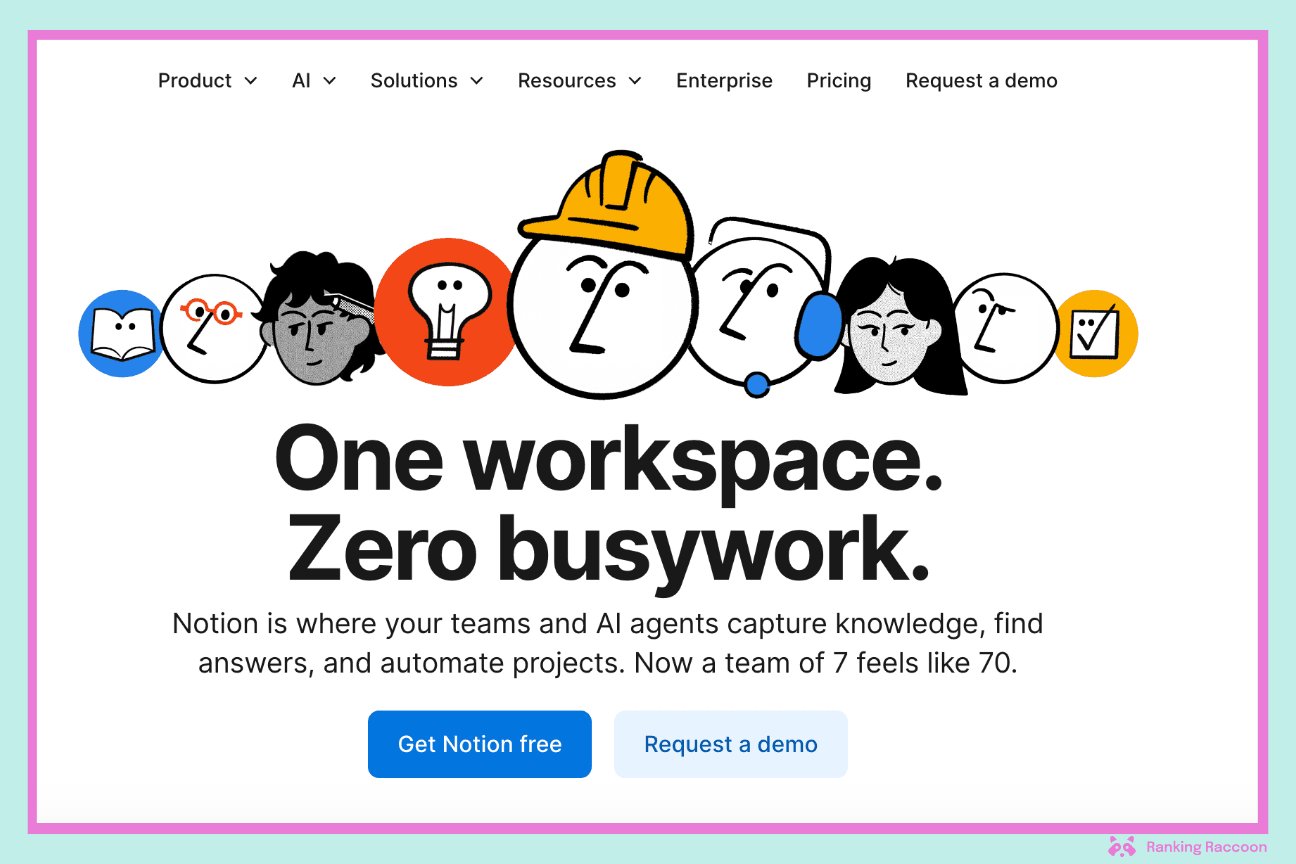Select Enterprise in the navigation bar

tap(724, 80)
